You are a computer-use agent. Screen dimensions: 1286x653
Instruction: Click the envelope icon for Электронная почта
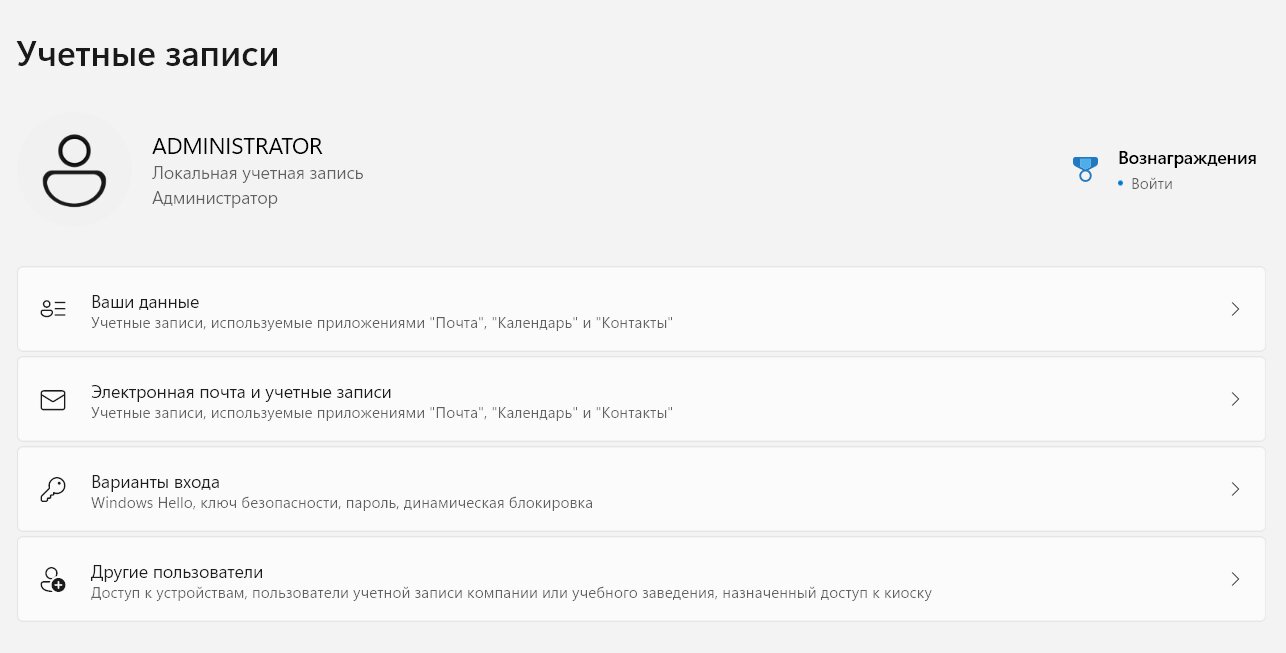point(53,400)
